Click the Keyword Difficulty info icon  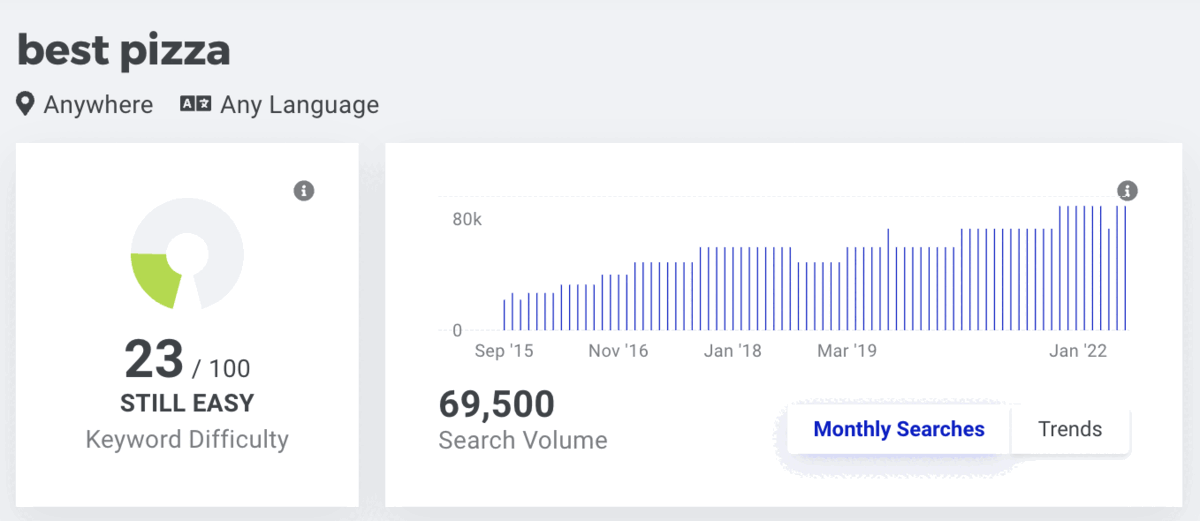coord(304,190)
